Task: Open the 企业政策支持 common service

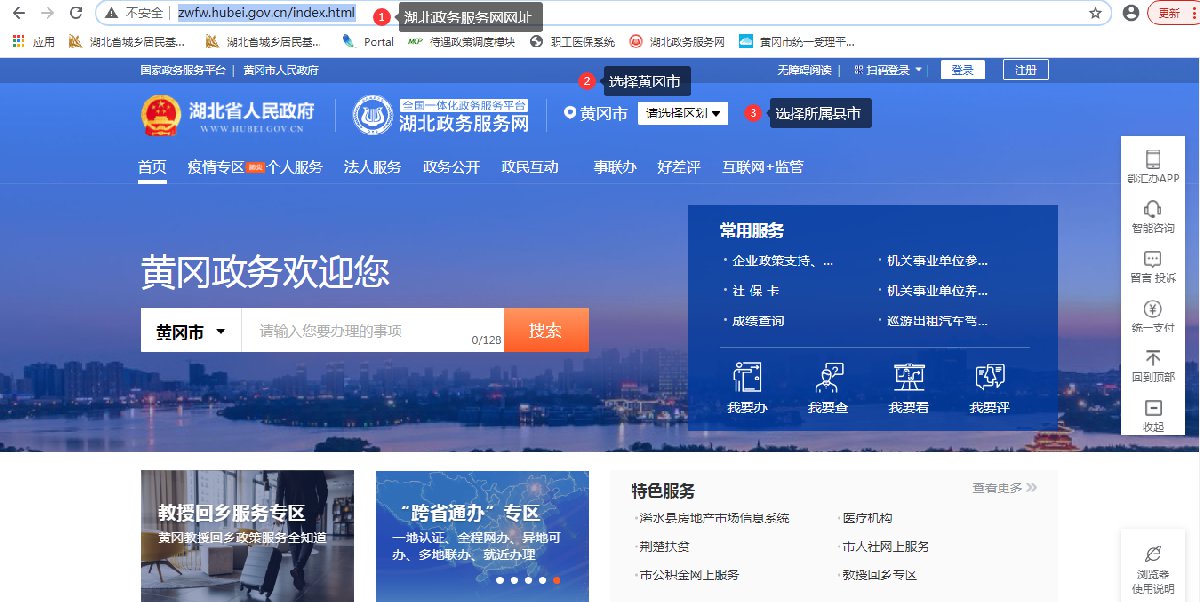Action: click(x=782, y=261)
